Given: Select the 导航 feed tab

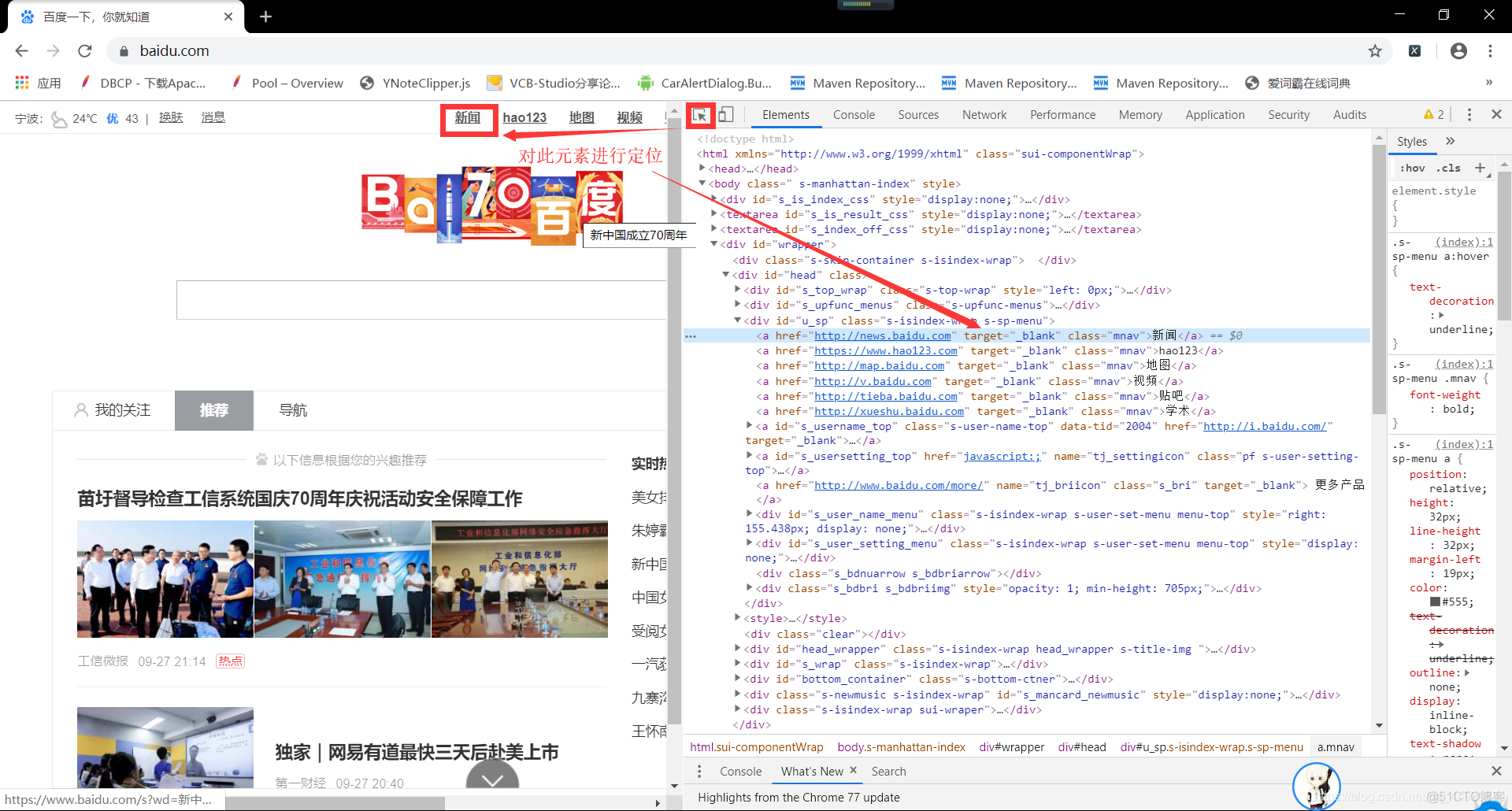Looking at the screenshot, I should pyautogui.click(x=293, y=410).
